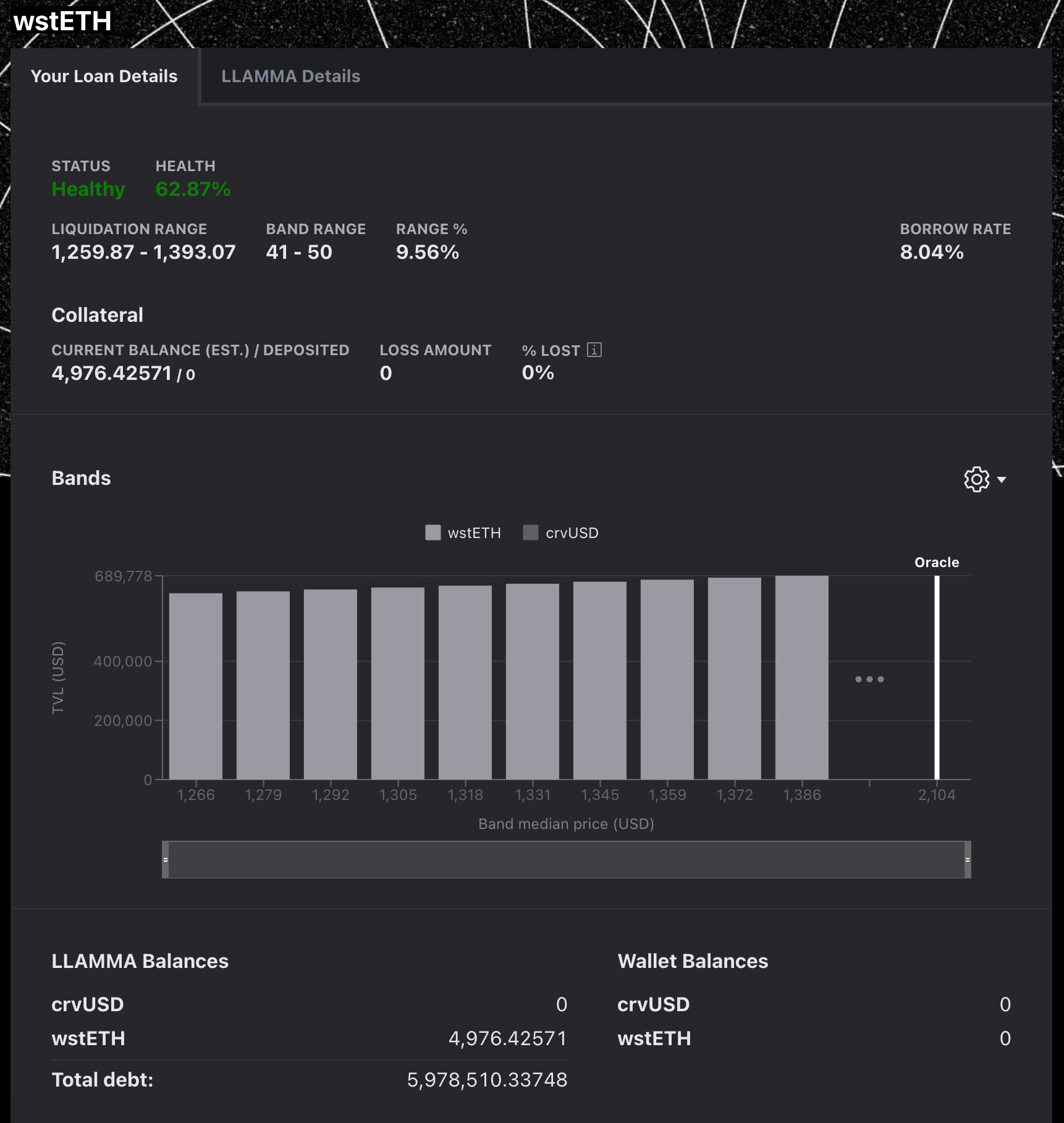The width and height of the screenshot is (1064, 1123).
Task: Click the 2,104 oracle price axis label
Action: 937,795
